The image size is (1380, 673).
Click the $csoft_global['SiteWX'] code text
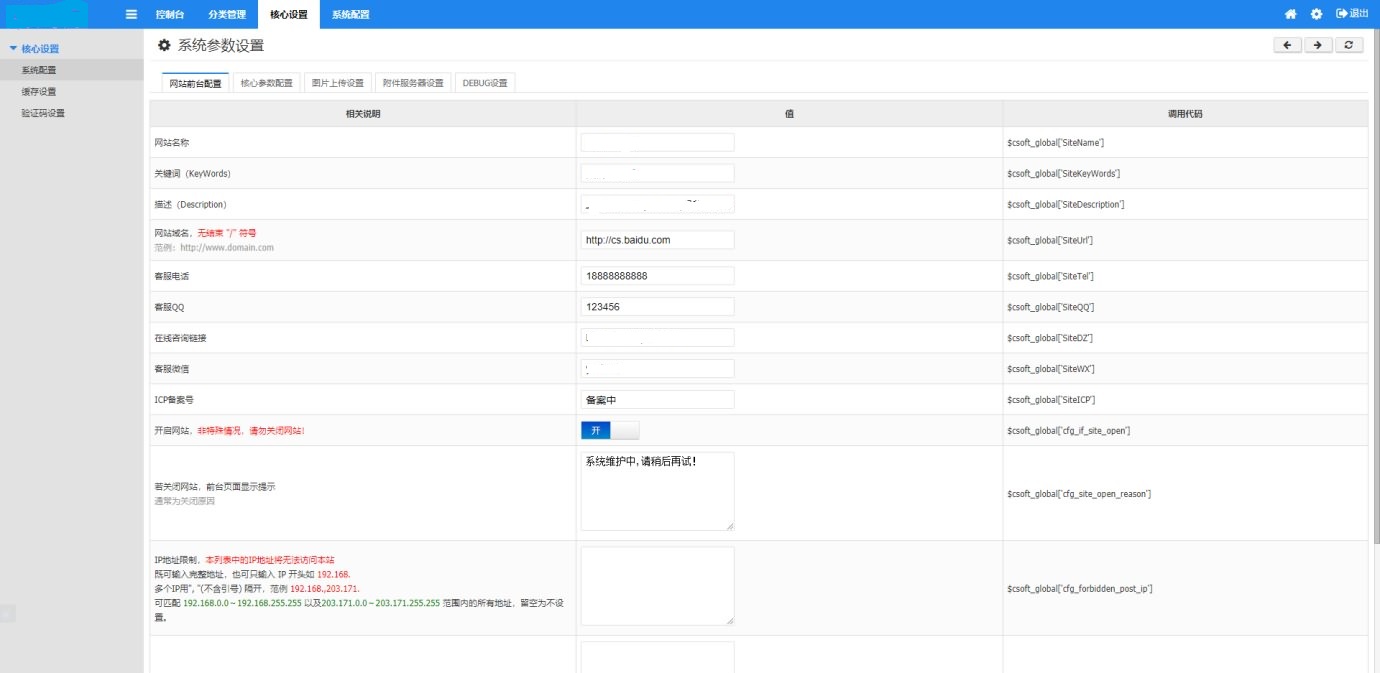[1051, 369]
